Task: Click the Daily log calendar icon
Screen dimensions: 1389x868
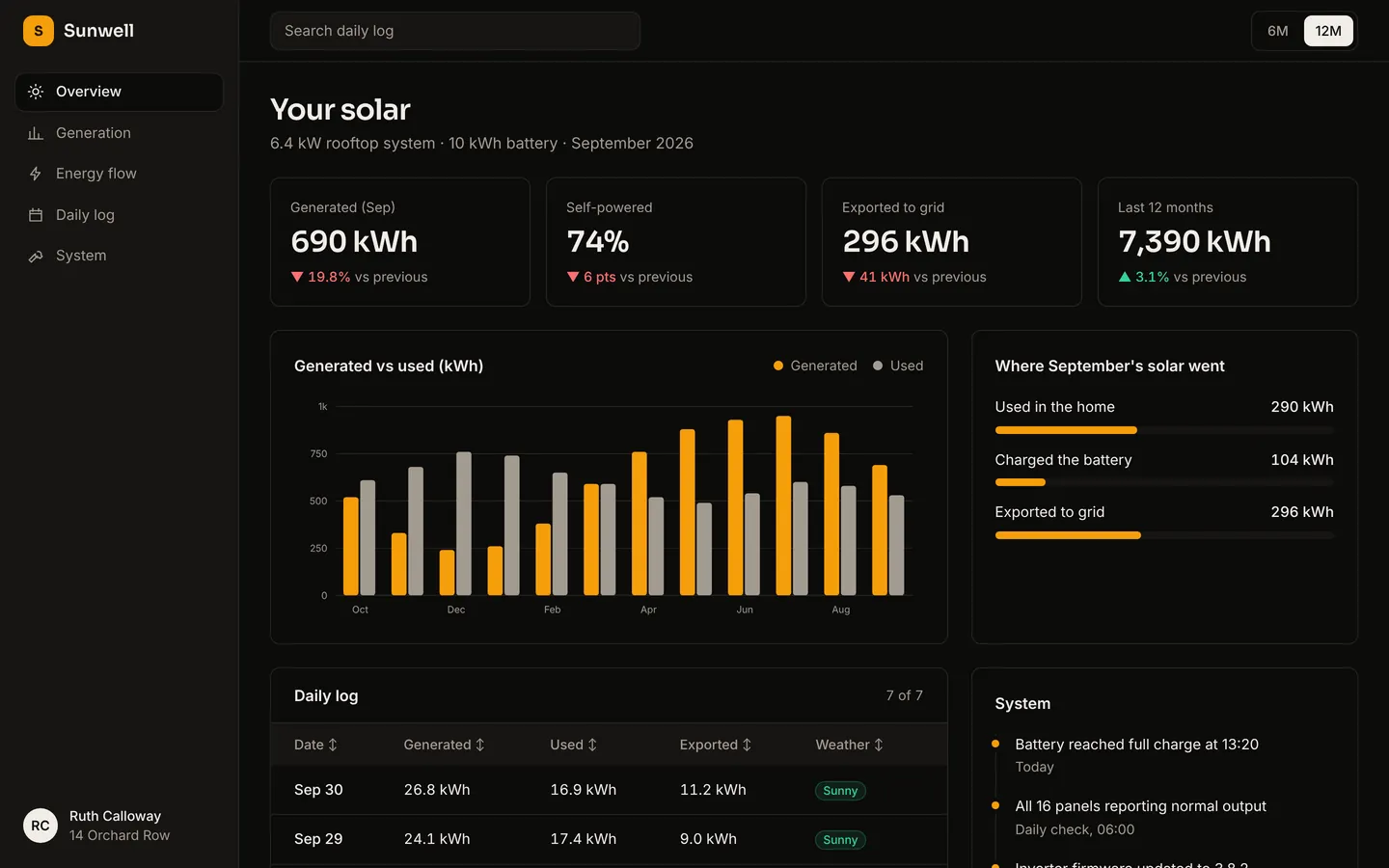Action: point(36,215)
